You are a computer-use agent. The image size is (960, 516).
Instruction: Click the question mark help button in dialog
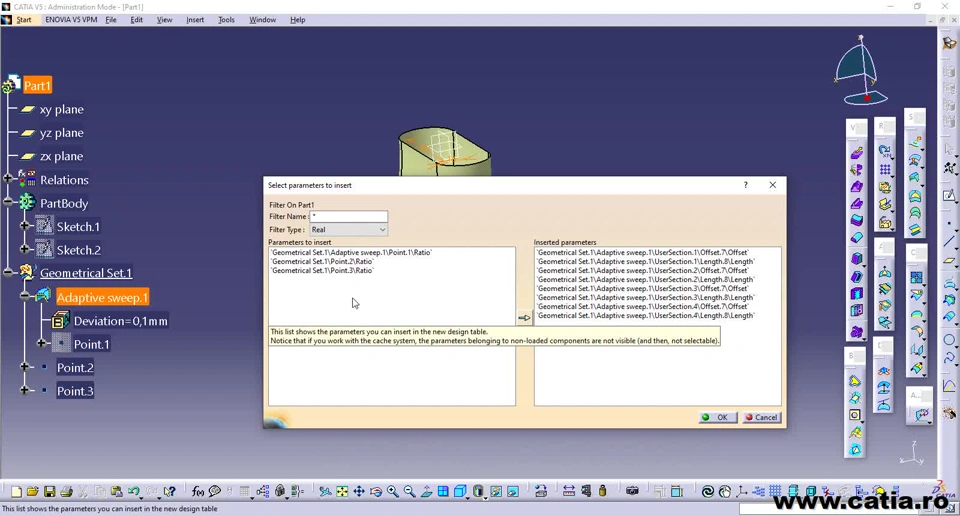[745, 185]
